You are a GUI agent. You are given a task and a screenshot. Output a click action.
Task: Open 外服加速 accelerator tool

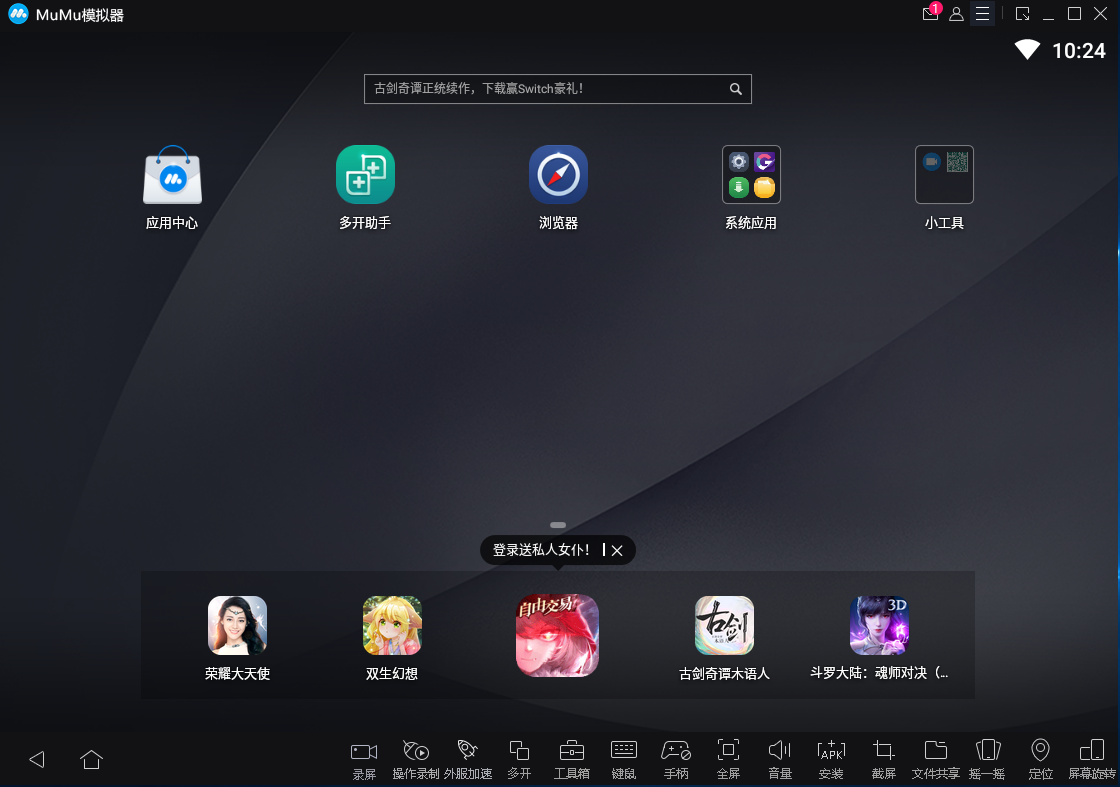click(468, 759)
